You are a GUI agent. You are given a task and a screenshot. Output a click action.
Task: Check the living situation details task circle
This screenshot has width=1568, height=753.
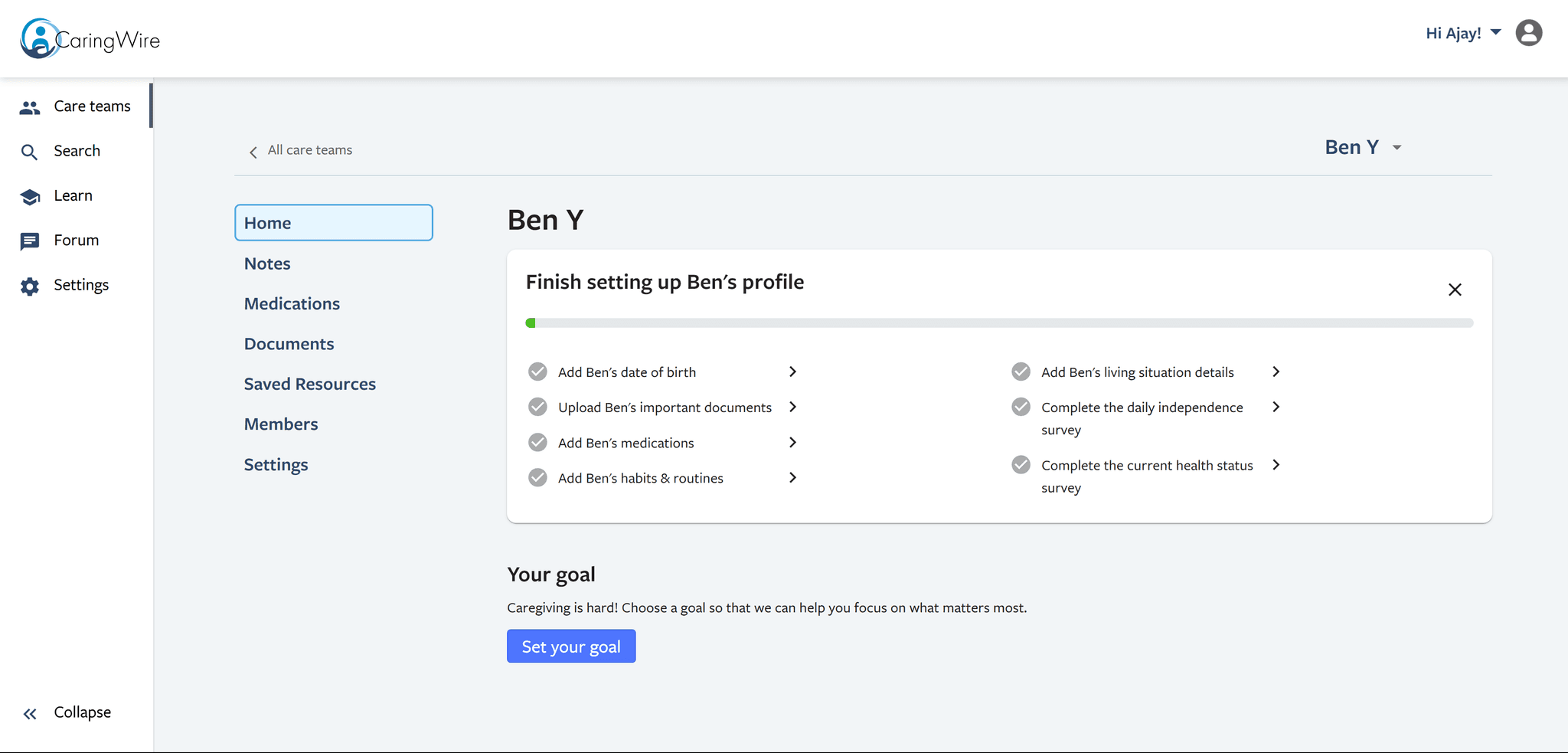(1021, 372)
